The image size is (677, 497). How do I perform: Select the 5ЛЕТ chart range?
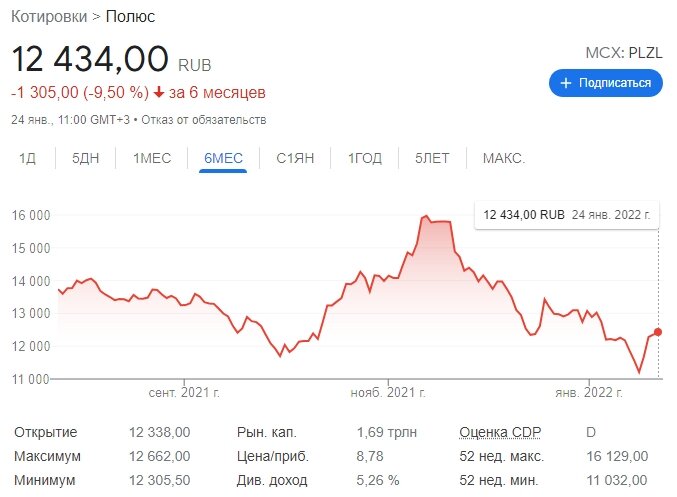(432, 158)
